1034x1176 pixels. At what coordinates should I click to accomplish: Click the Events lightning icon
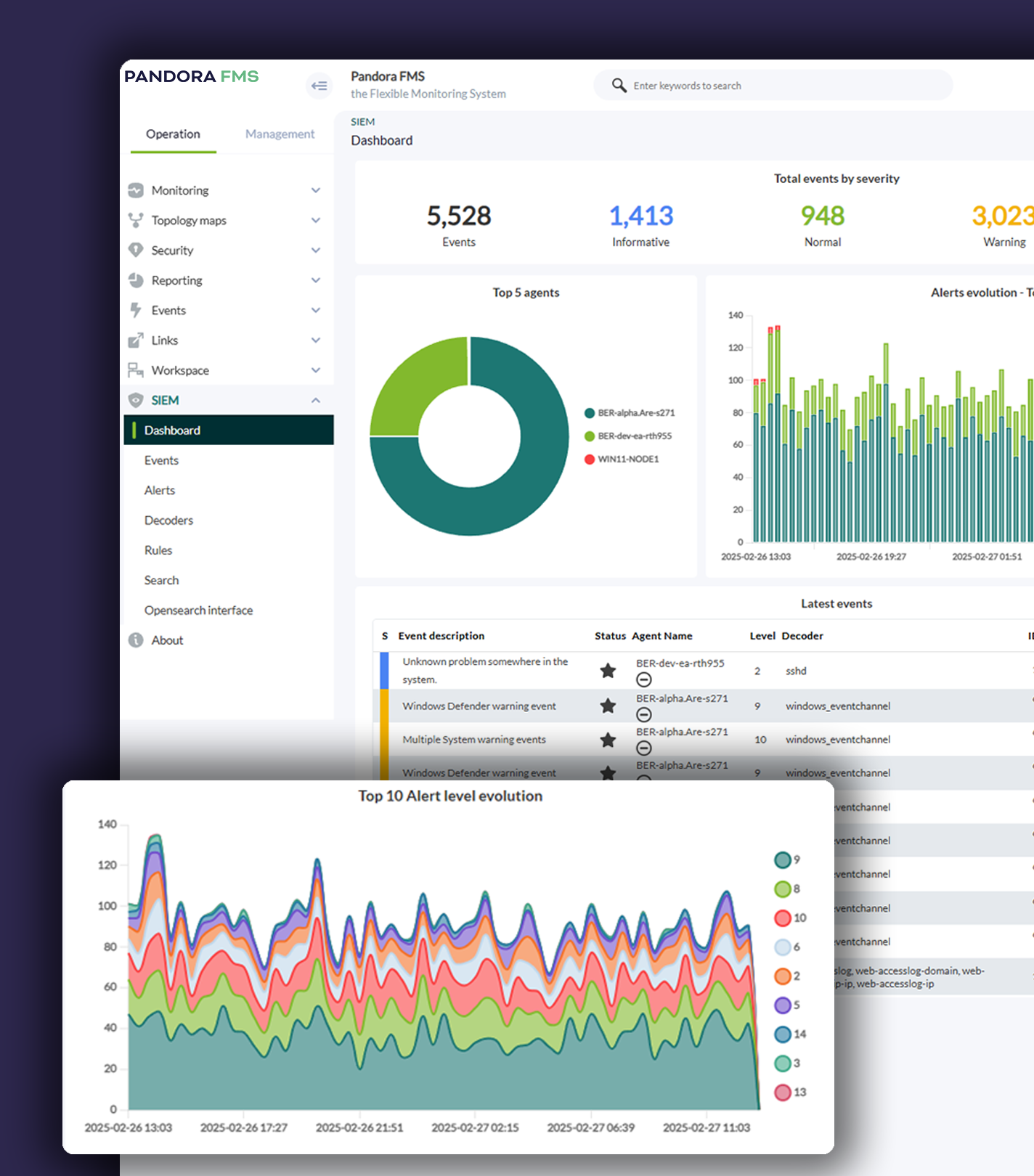136,310
